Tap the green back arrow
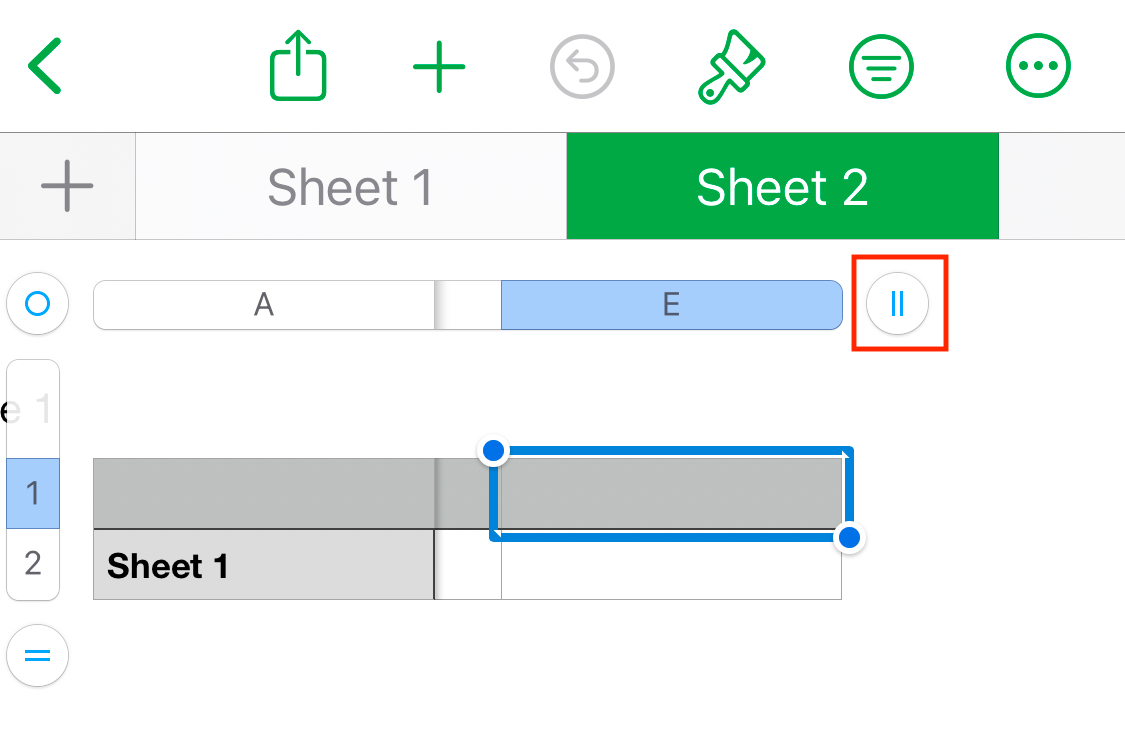Viewport: 1125px width, 748px height. [x=46, y=66]
